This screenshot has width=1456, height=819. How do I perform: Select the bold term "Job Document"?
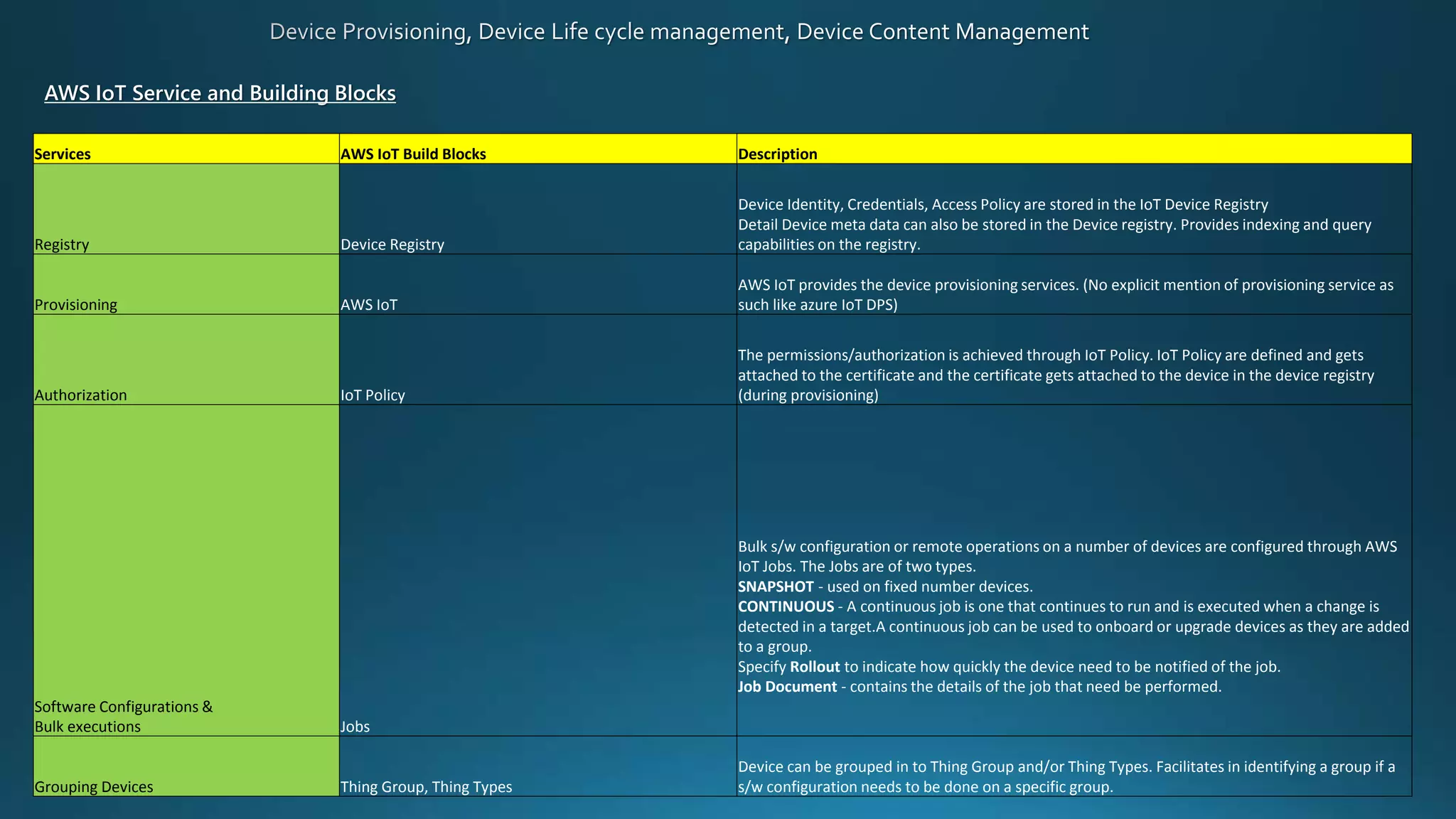click(x=788, y=687)
